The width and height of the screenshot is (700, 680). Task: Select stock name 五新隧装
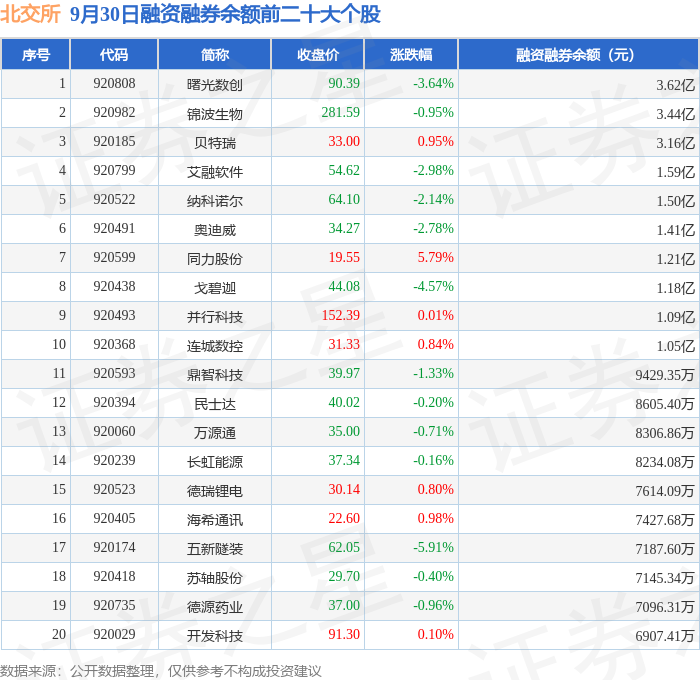[215, 549]
